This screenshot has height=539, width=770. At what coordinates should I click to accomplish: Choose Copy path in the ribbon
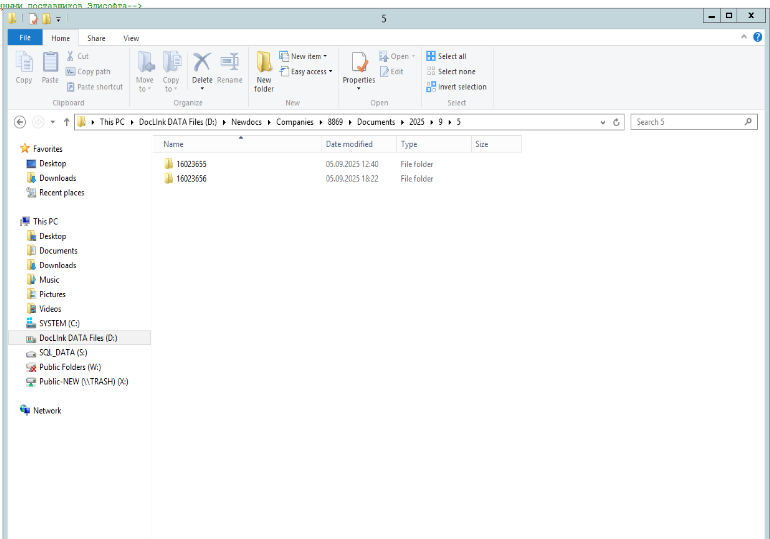click(88, 72)
